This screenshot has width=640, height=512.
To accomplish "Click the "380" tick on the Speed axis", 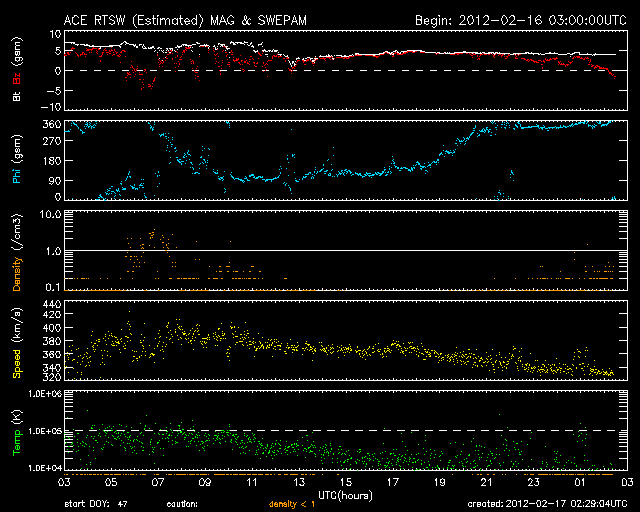I will pos(51,341).
